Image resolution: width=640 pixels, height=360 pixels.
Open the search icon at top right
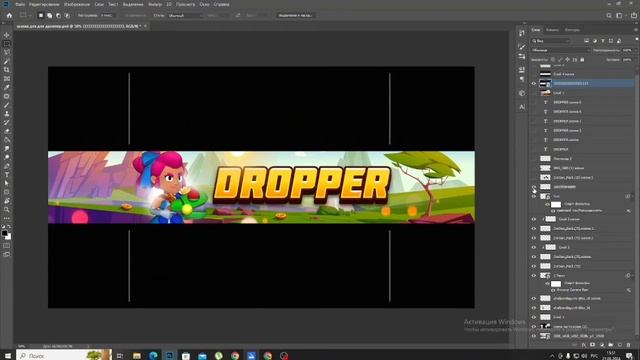pyautogui.click(x=609, y=16)
